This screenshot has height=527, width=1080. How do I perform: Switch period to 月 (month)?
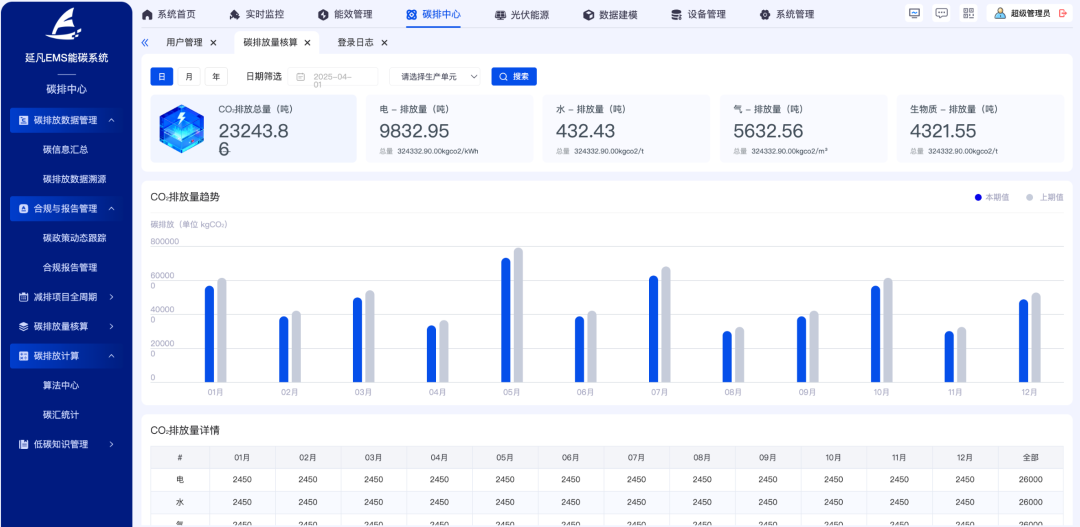pyautogui.click(x=189, y=77)
